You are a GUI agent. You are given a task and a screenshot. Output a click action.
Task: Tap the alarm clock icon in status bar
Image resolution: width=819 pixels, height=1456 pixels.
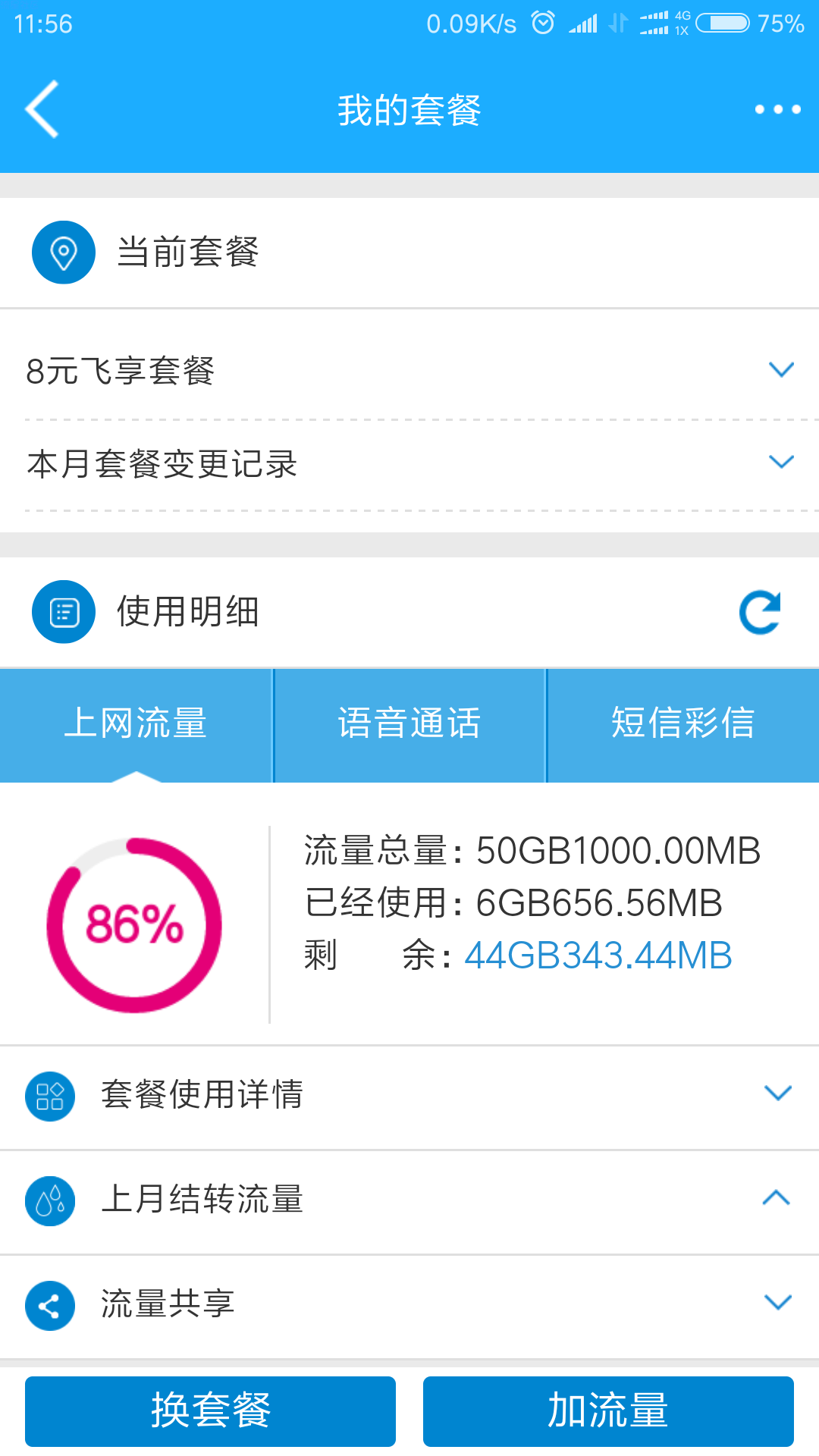coord(543,23)
